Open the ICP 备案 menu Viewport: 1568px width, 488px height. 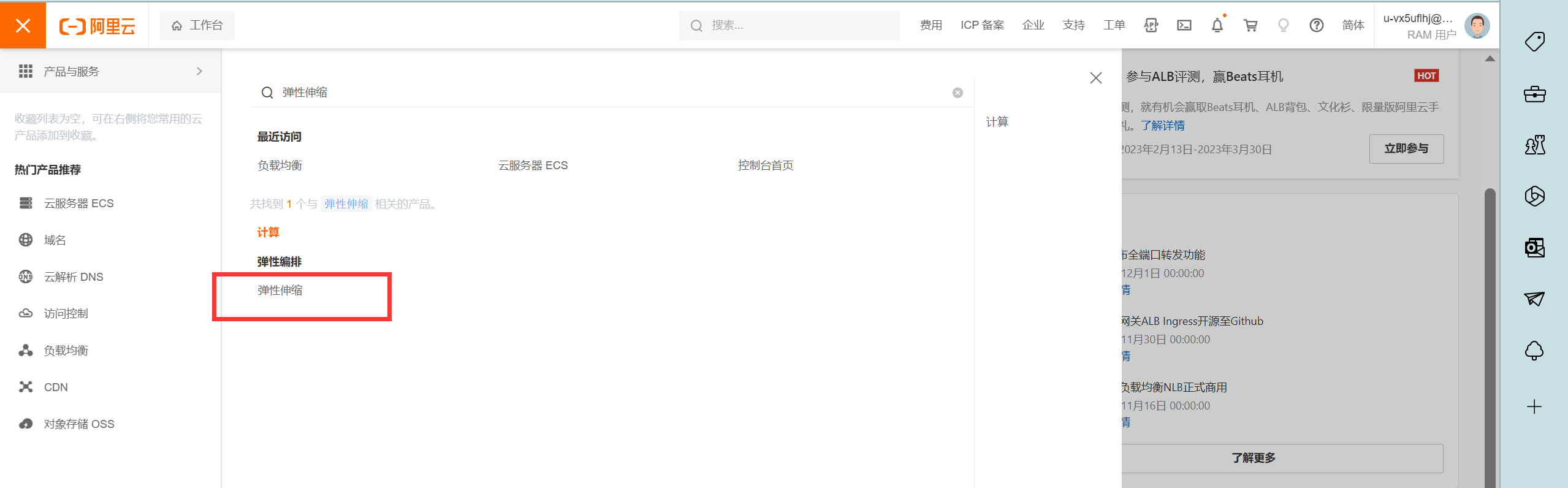pos(982,25)
